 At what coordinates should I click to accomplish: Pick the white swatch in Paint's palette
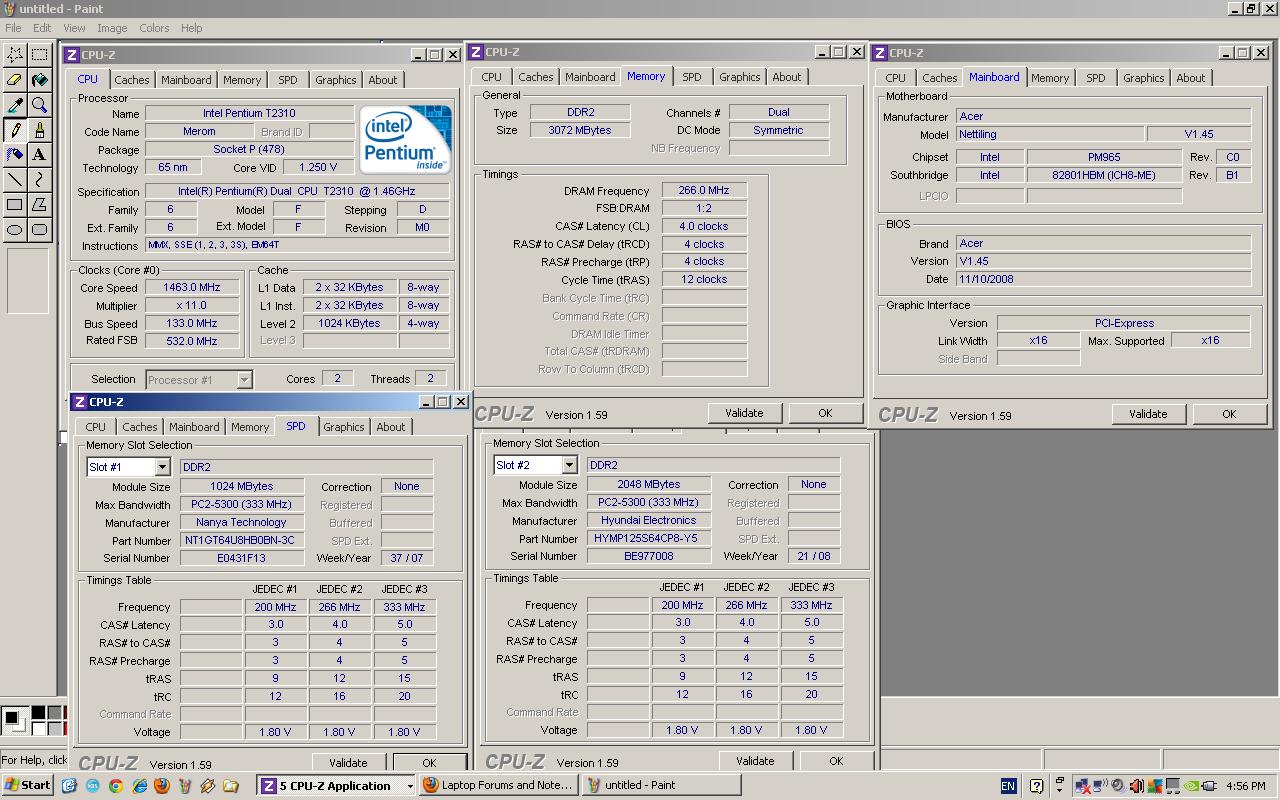point(38,729)
